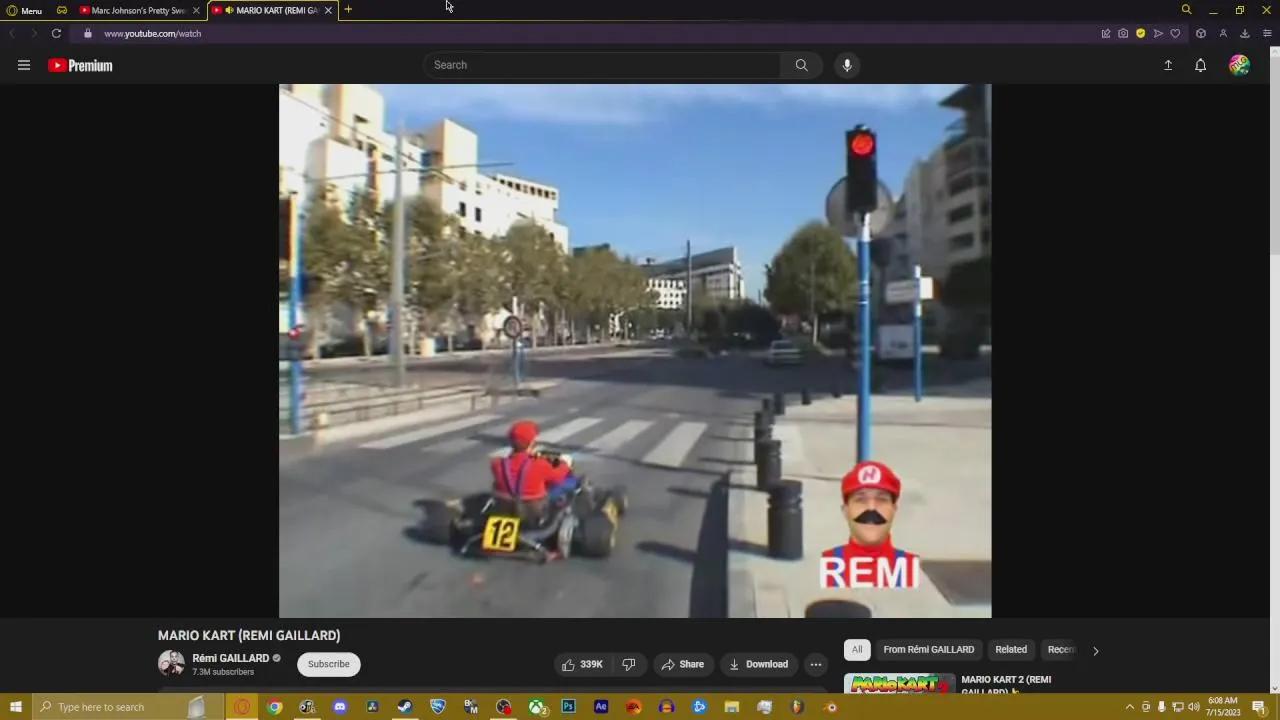Open After Effects from the taskbar
This screenshot has height=720, width=1280.
click(601, 707)
